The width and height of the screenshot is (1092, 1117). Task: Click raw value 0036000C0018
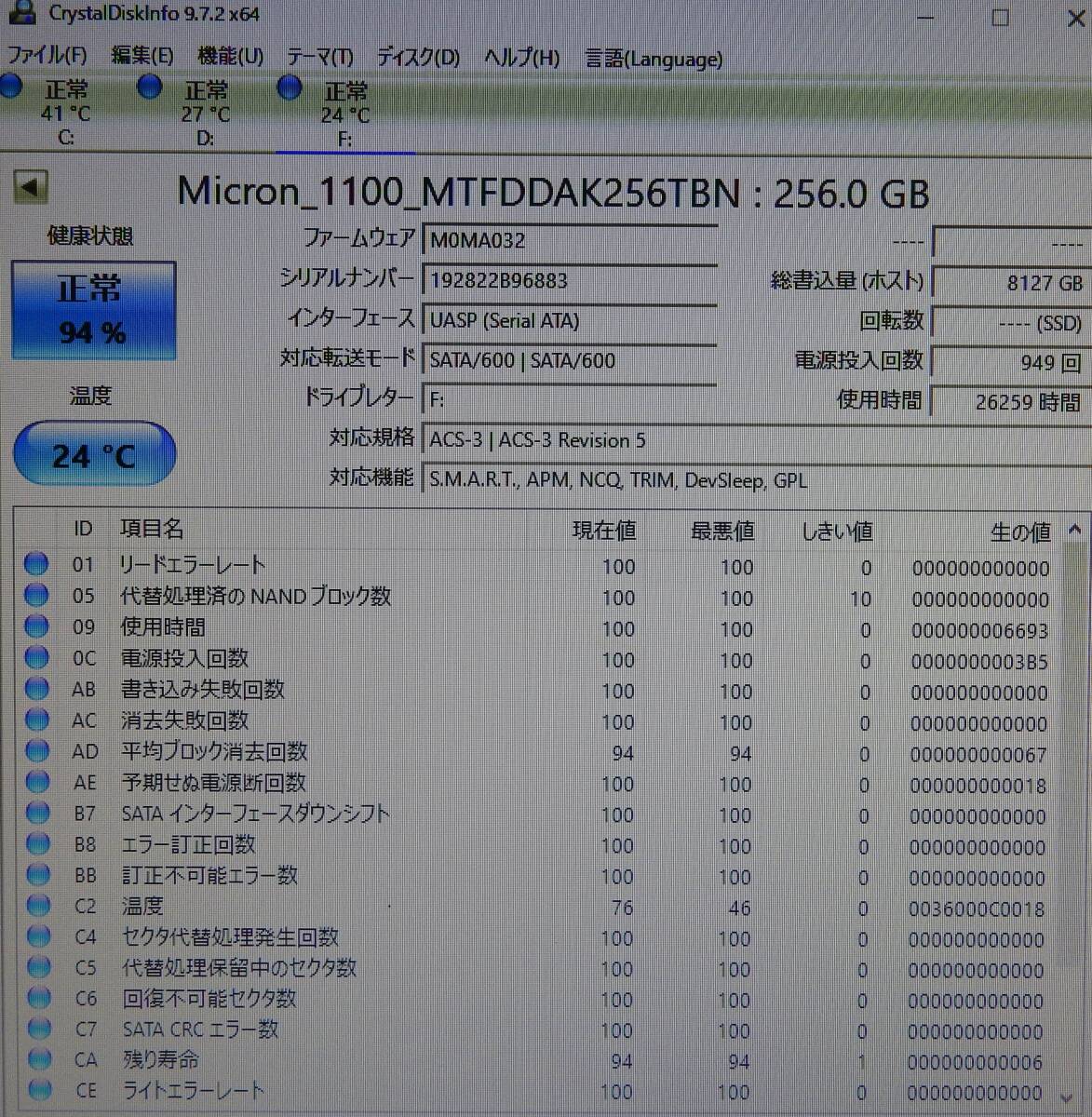[977, 909]
